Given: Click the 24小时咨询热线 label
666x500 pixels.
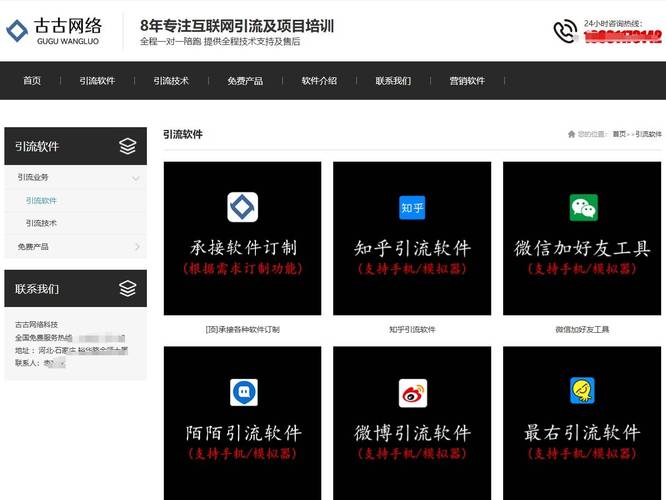Looking at the screenshot, I should [x=613, y=23].
